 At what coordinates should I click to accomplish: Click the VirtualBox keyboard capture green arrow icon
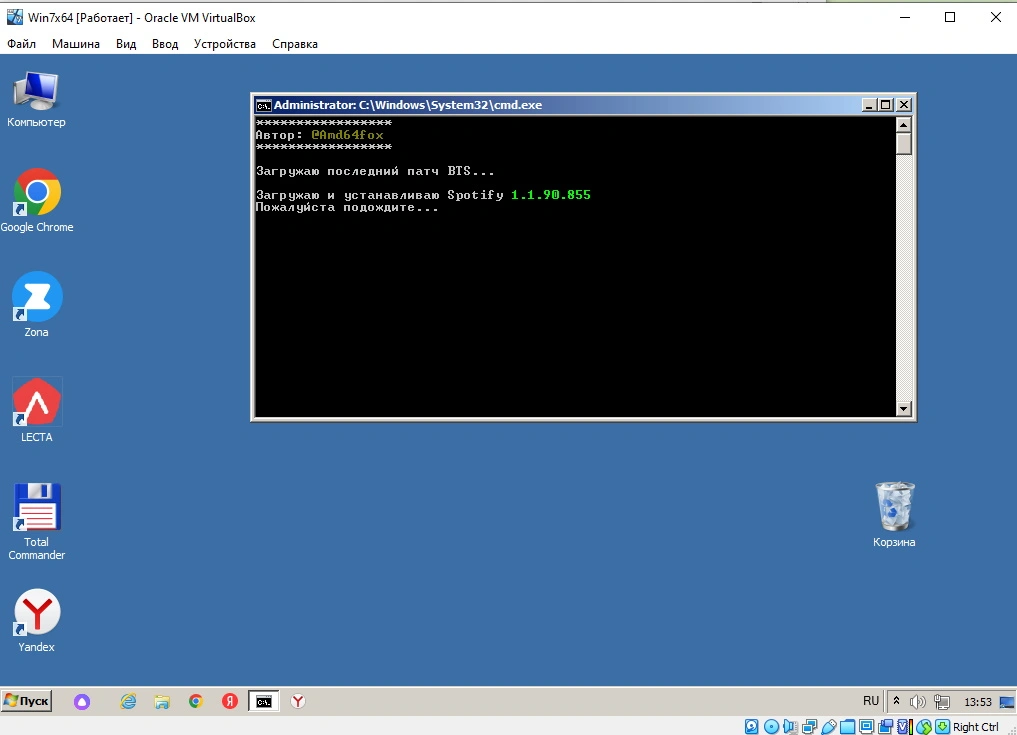point(942,727)
